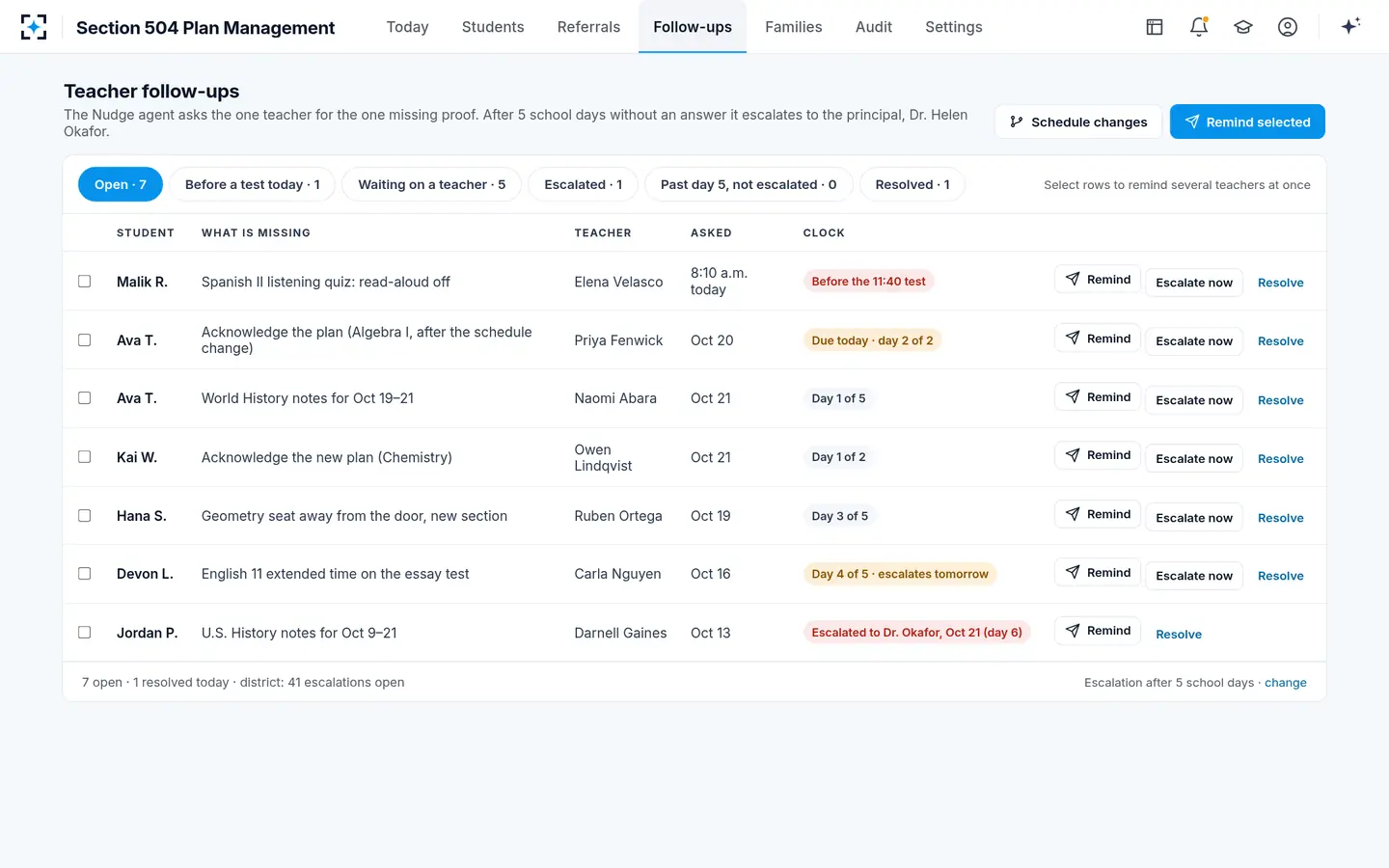
Task: Open notifications bell icon
Action: (x=1199, y=27)
